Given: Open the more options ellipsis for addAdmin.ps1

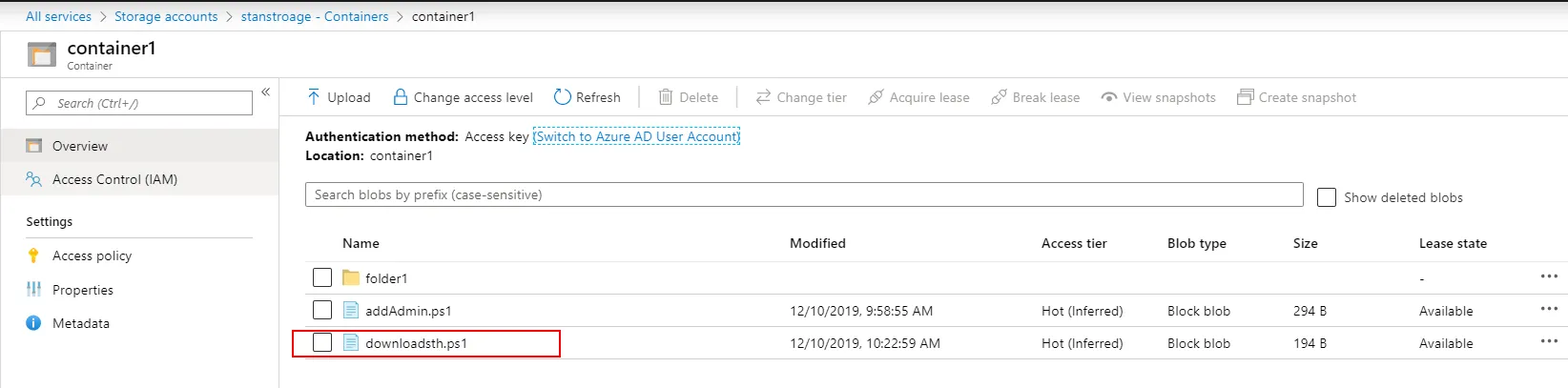Looking at the screenshot, I should click(x=1549, y=309).
